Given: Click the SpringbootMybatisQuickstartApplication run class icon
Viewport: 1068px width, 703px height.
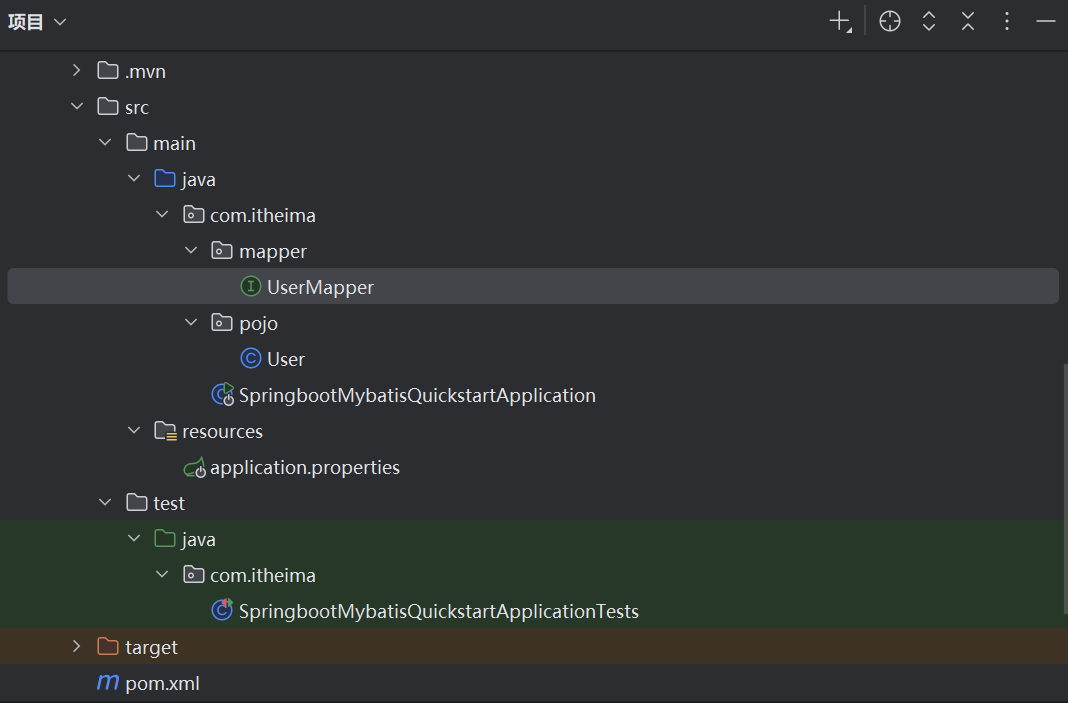Looking at the screenshot, I should [223, 394].
